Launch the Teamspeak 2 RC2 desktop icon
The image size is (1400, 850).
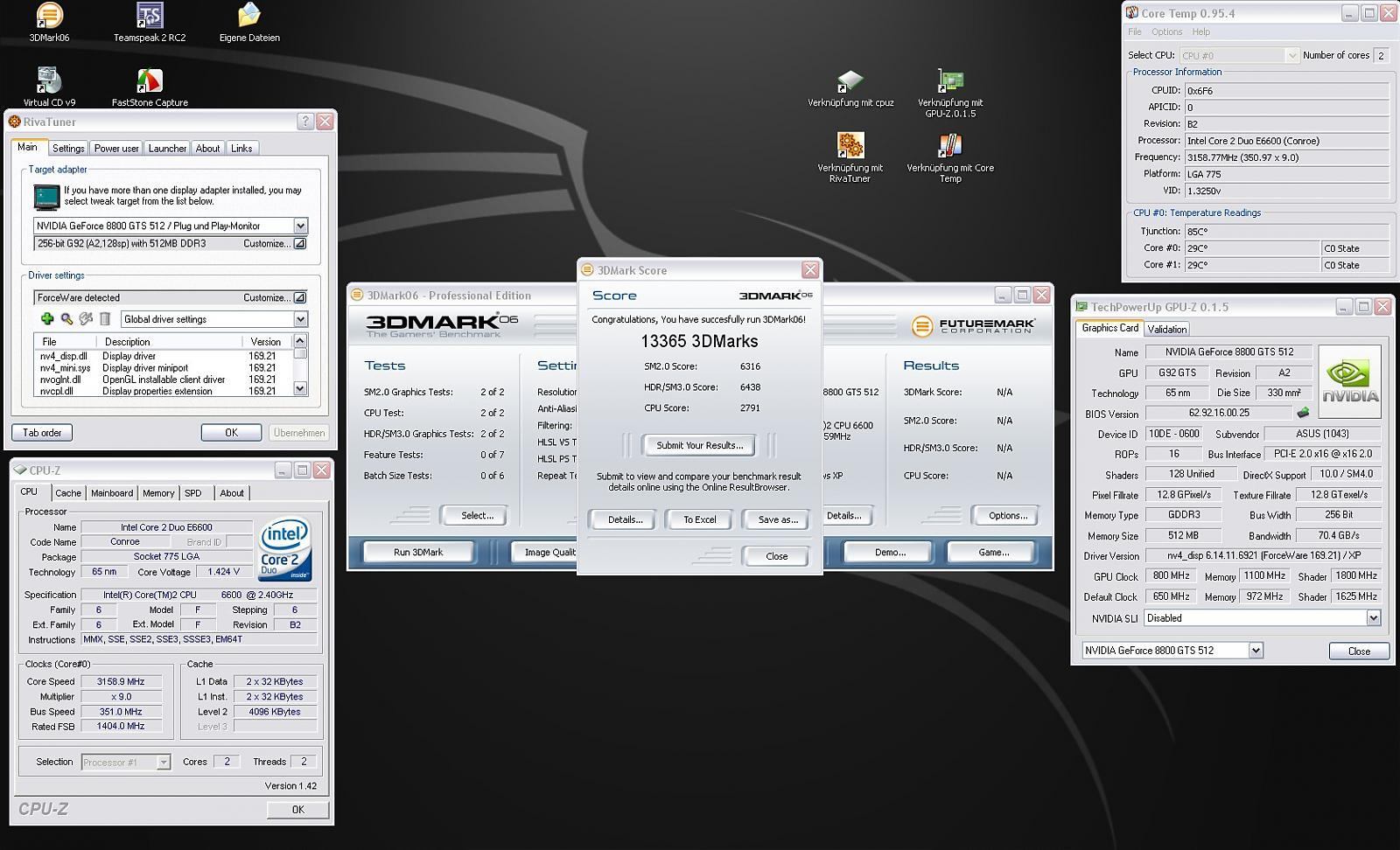[150, 16]
